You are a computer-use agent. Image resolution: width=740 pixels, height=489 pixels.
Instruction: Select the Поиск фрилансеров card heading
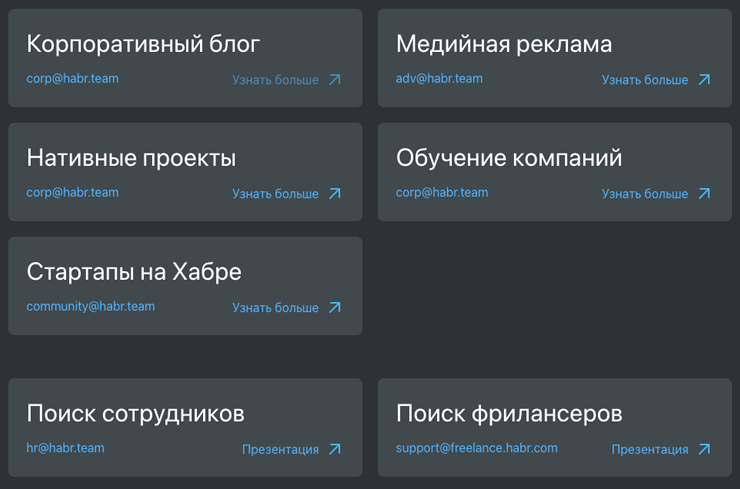pos(509,414)
